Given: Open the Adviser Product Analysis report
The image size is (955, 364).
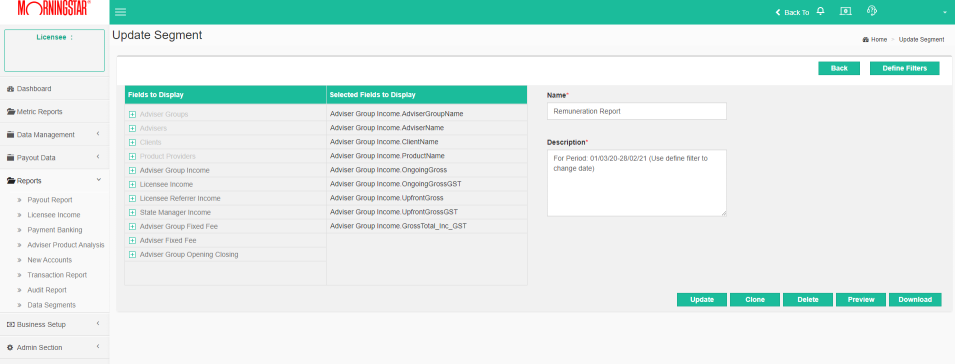Looking at the screenshot, I should pyautogui.click(x=66, y=245).
